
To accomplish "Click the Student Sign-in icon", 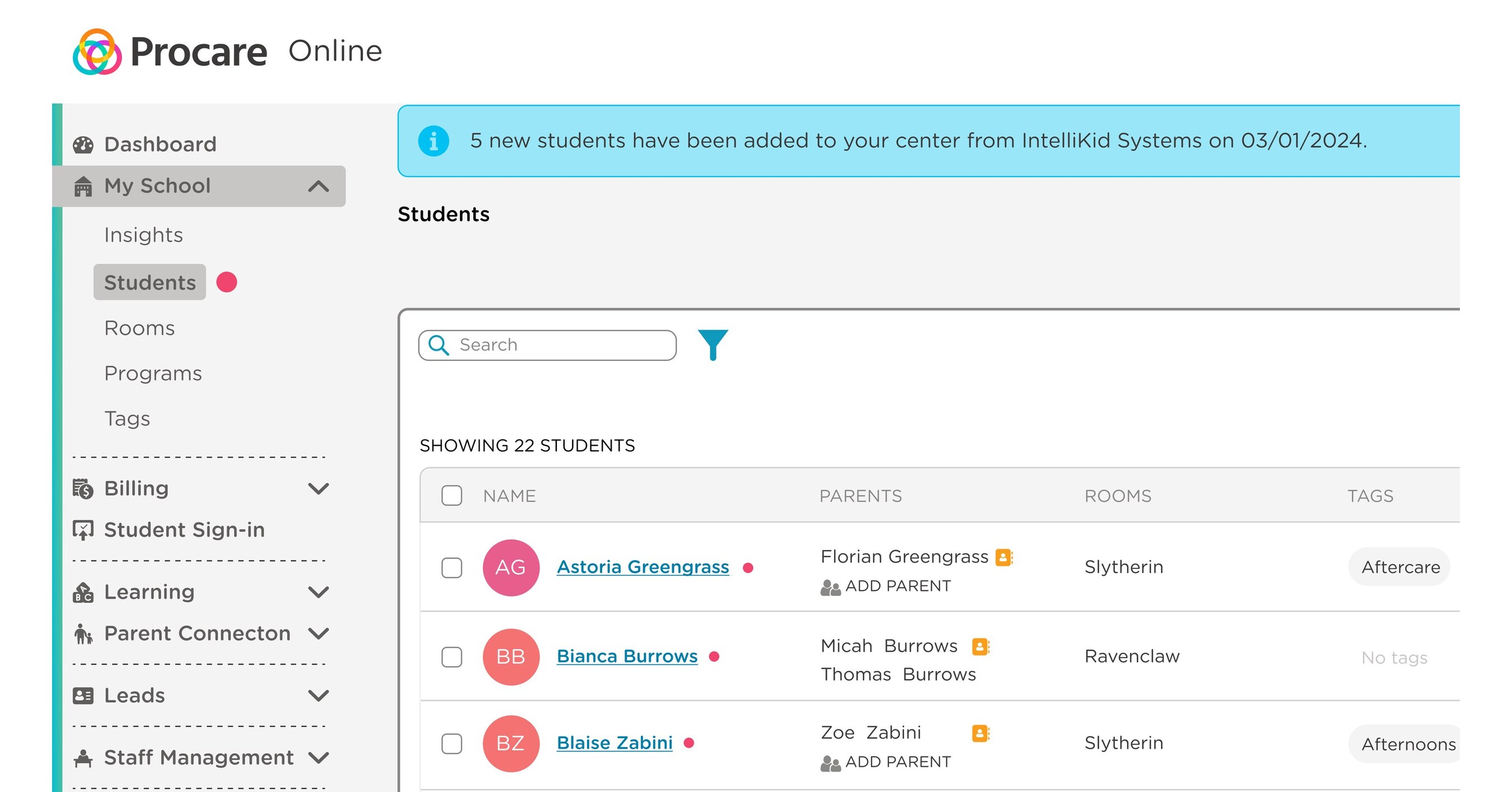I will (x=83, y=530).
